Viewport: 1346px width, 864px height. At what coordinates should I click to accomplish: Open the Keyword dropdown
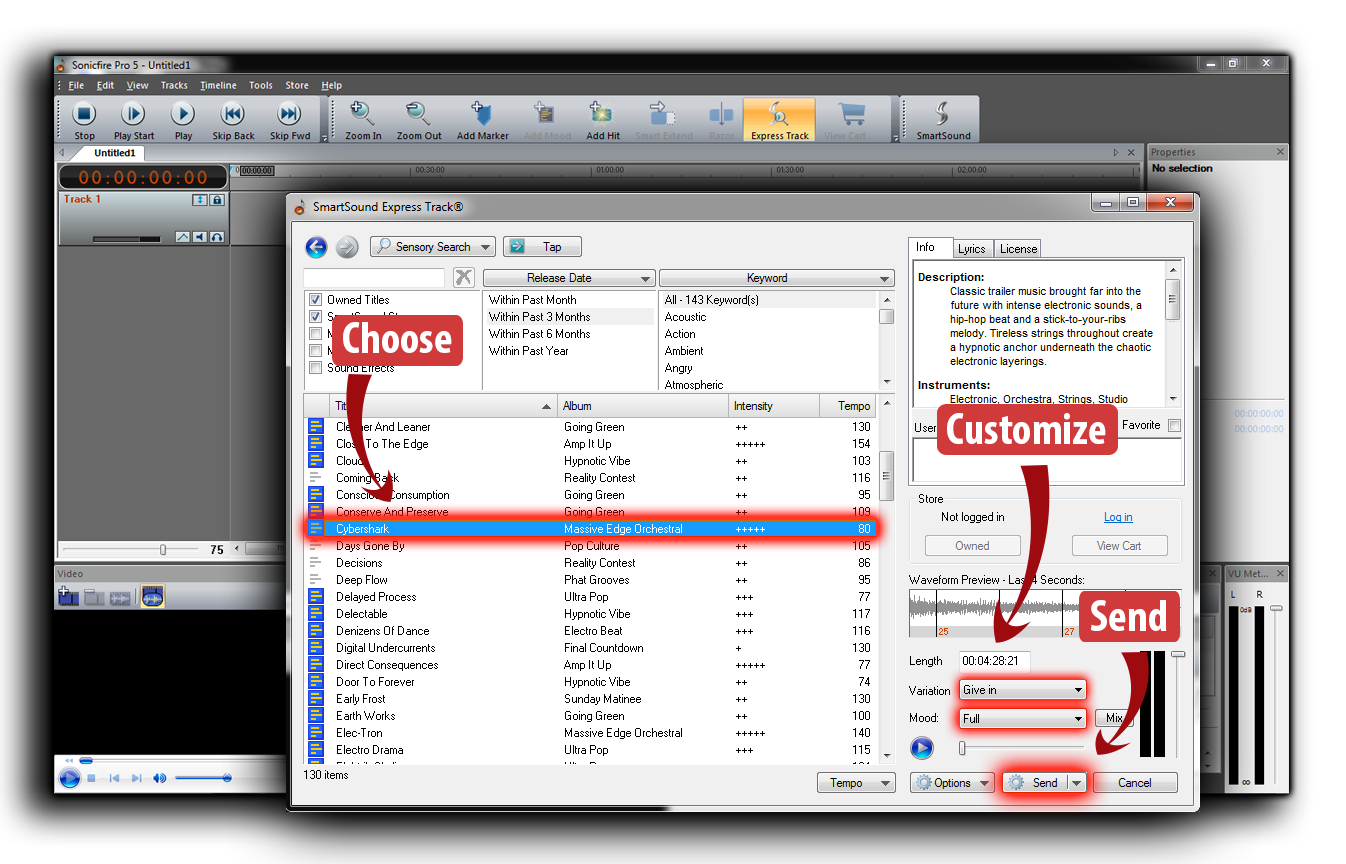pyautogui.click(x=776, y=278)
